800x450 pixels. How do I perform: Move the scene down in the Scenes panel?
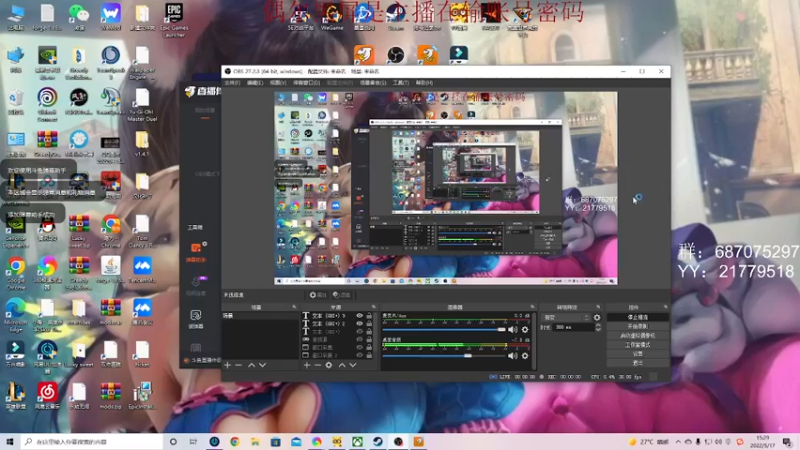coord(262,365)
